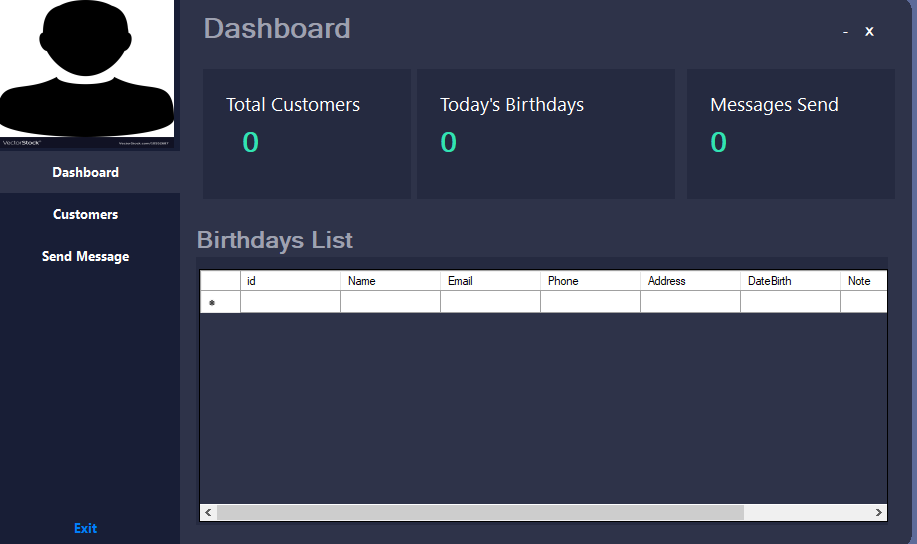Select the new row marked with asterisk
Screen dimensions: 917x544
click(x=220, y=302)
